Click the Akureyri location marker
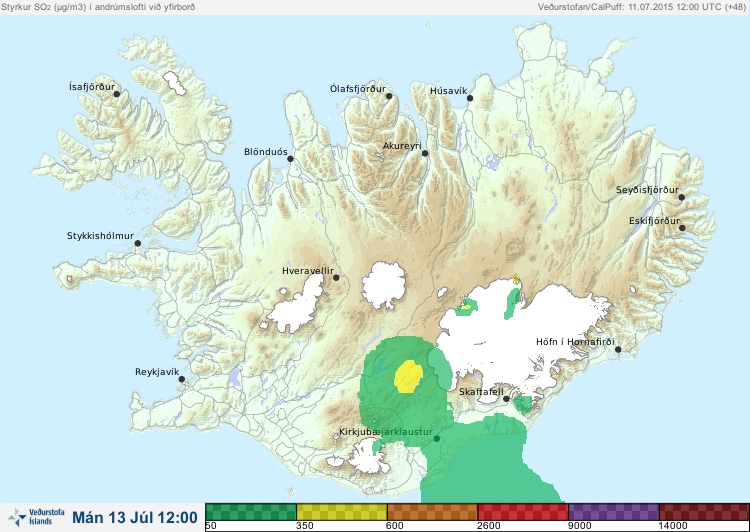The image size is (750, 532). coord(425,153)
